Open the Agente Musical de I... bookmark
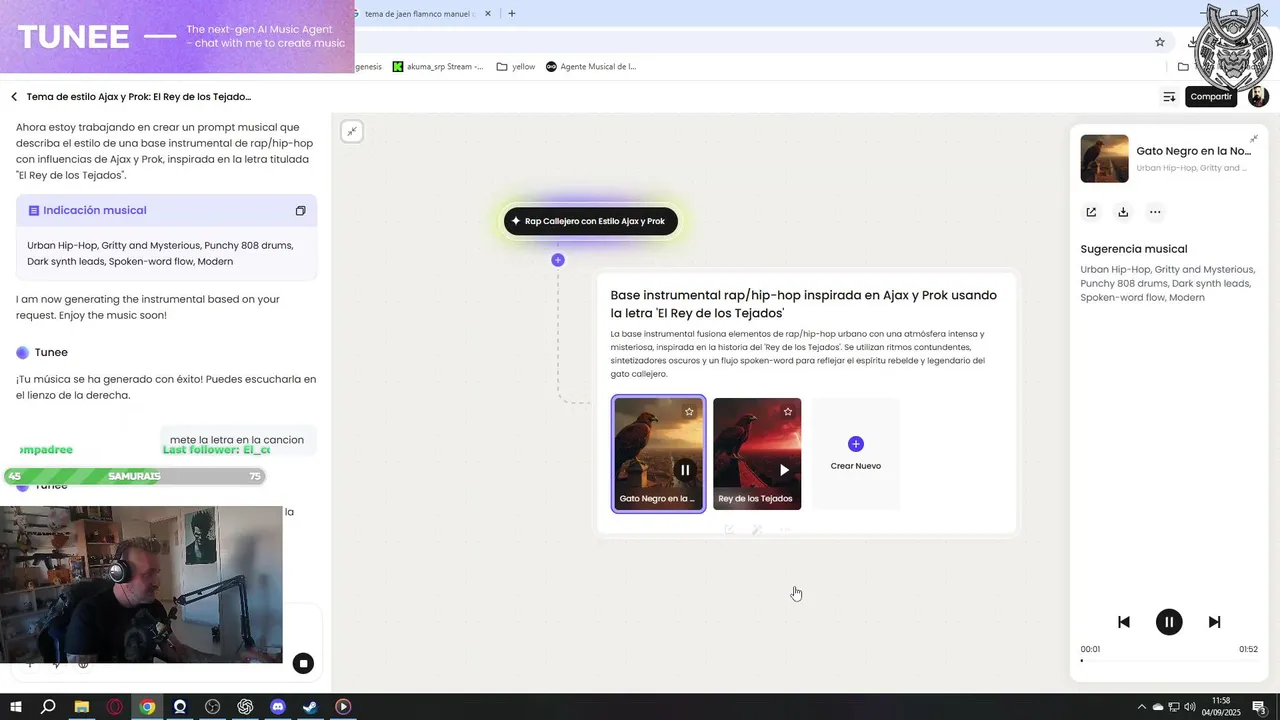1280x720 pixels. pos(591,67)
